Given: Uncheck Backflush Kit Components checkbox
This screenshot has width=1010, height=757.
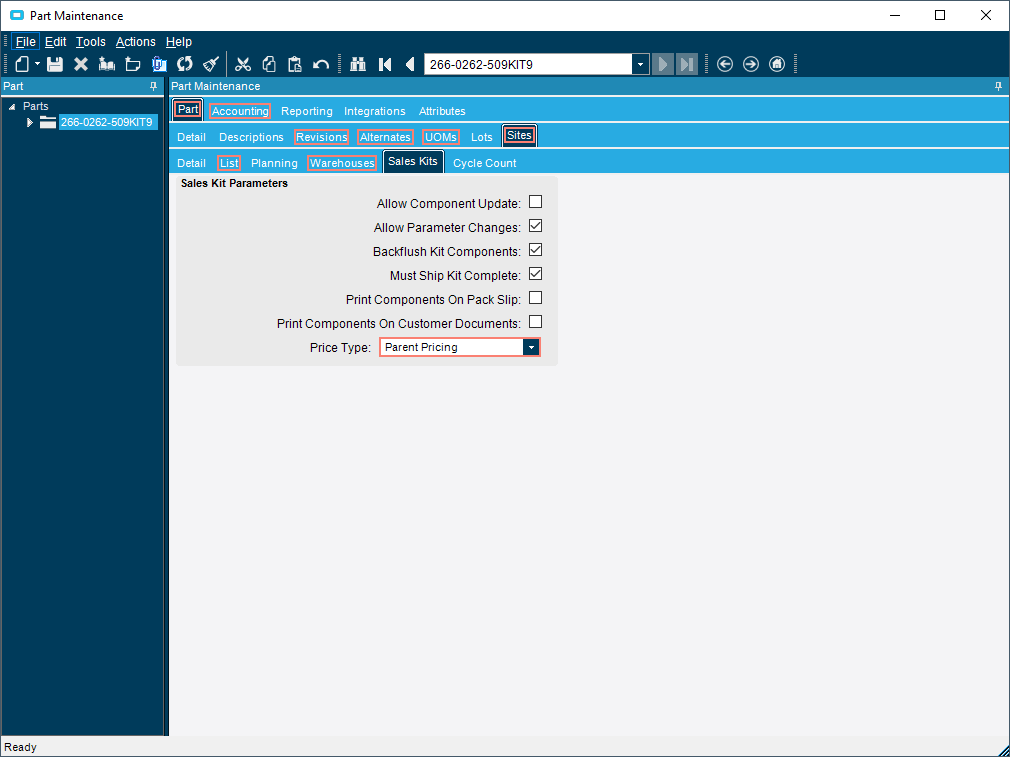Looking at the screenshot, I should (x=535, y=250).
